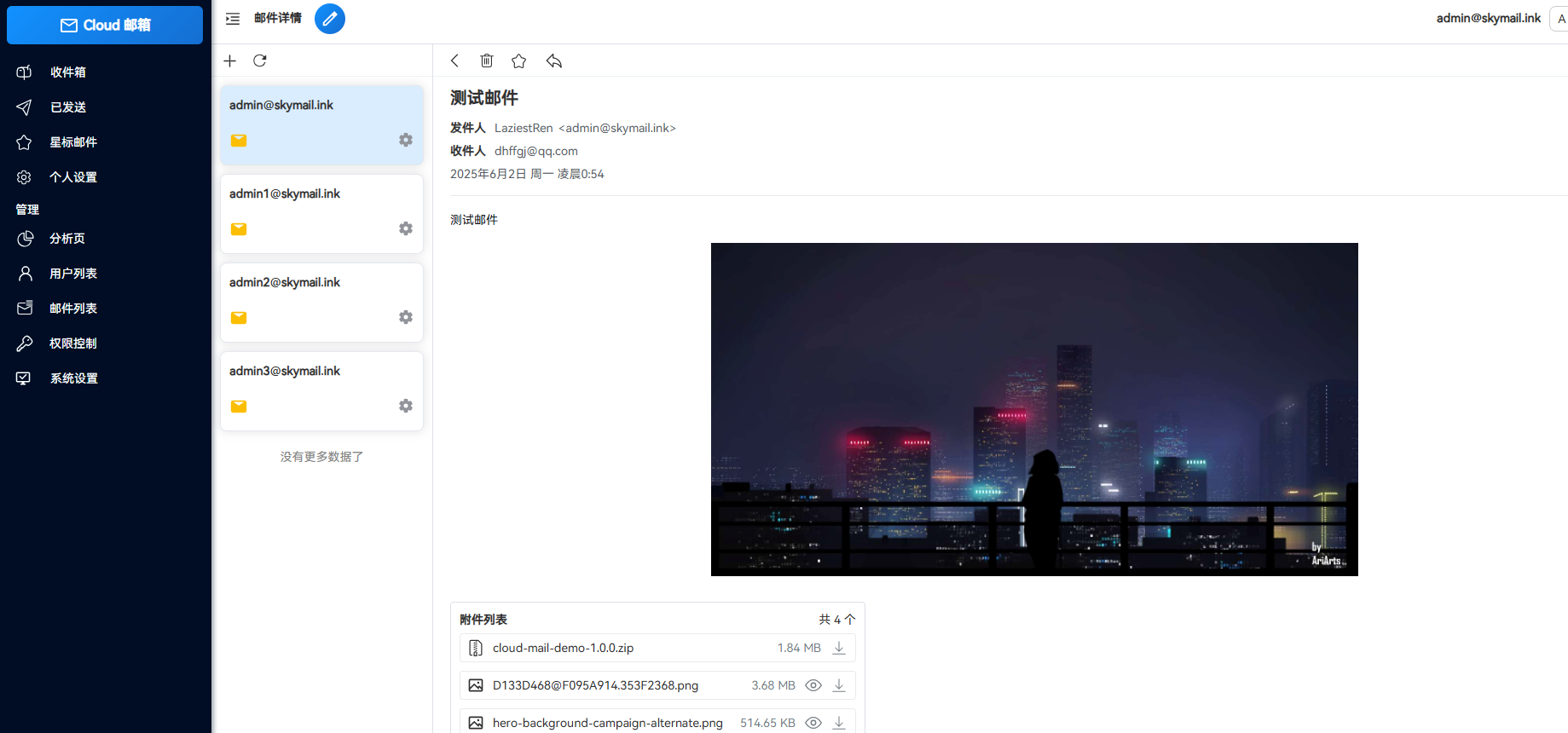
Task: Click the image icon of D133D468@F095A914.353F2368.png
Action: pyautogui.click(x=476, y=685)
